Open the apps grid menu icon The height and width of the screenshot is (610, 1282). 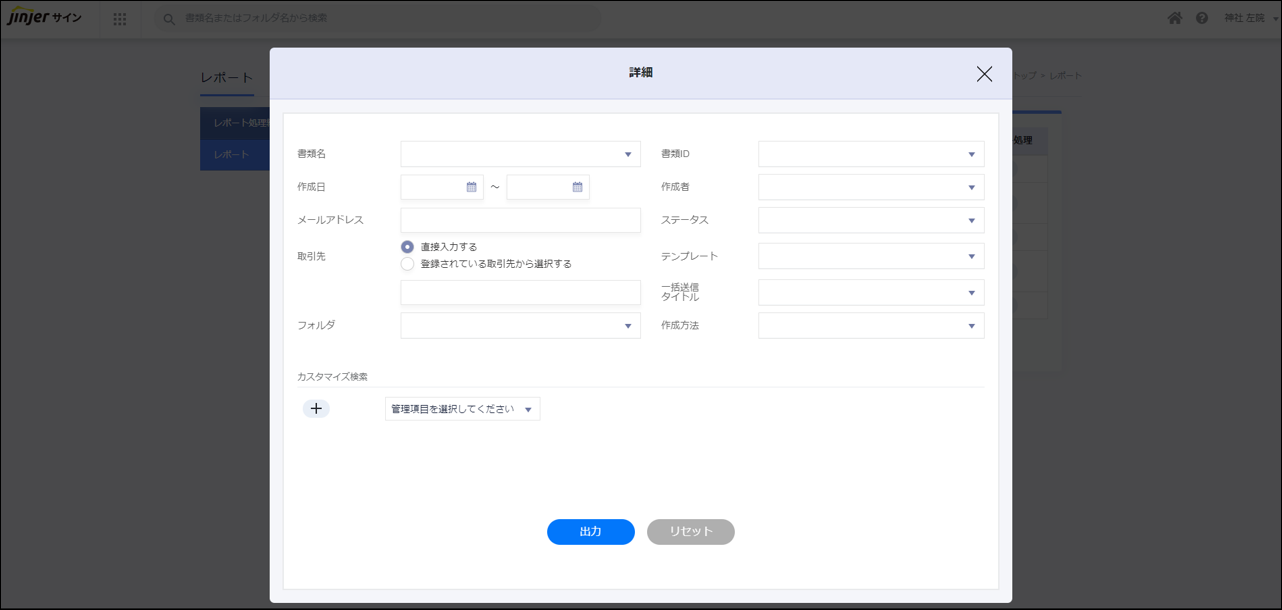point(120,19)
